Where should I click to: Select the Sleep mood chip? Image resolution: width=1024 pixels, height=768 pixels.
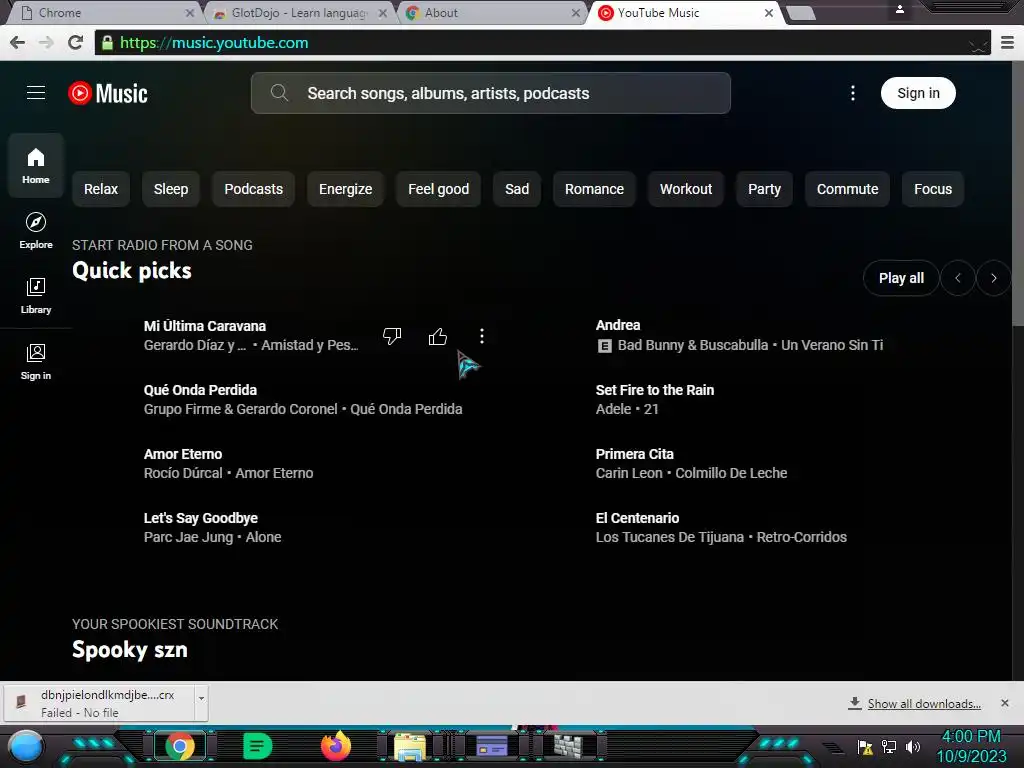(x=170, y=189)
